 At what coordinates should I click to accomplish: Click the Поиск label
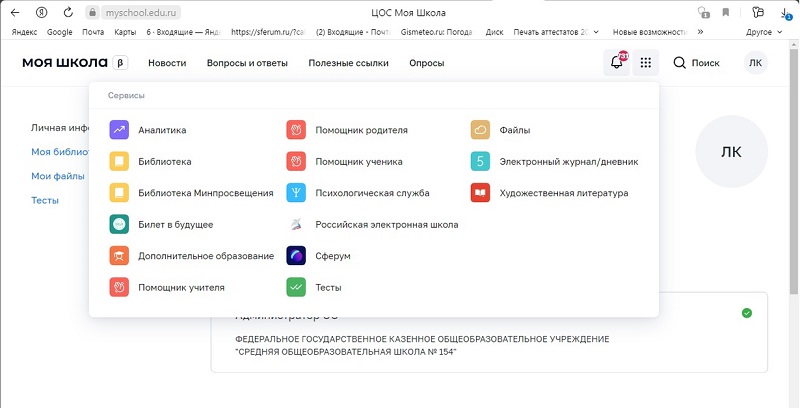click(706, 63)
